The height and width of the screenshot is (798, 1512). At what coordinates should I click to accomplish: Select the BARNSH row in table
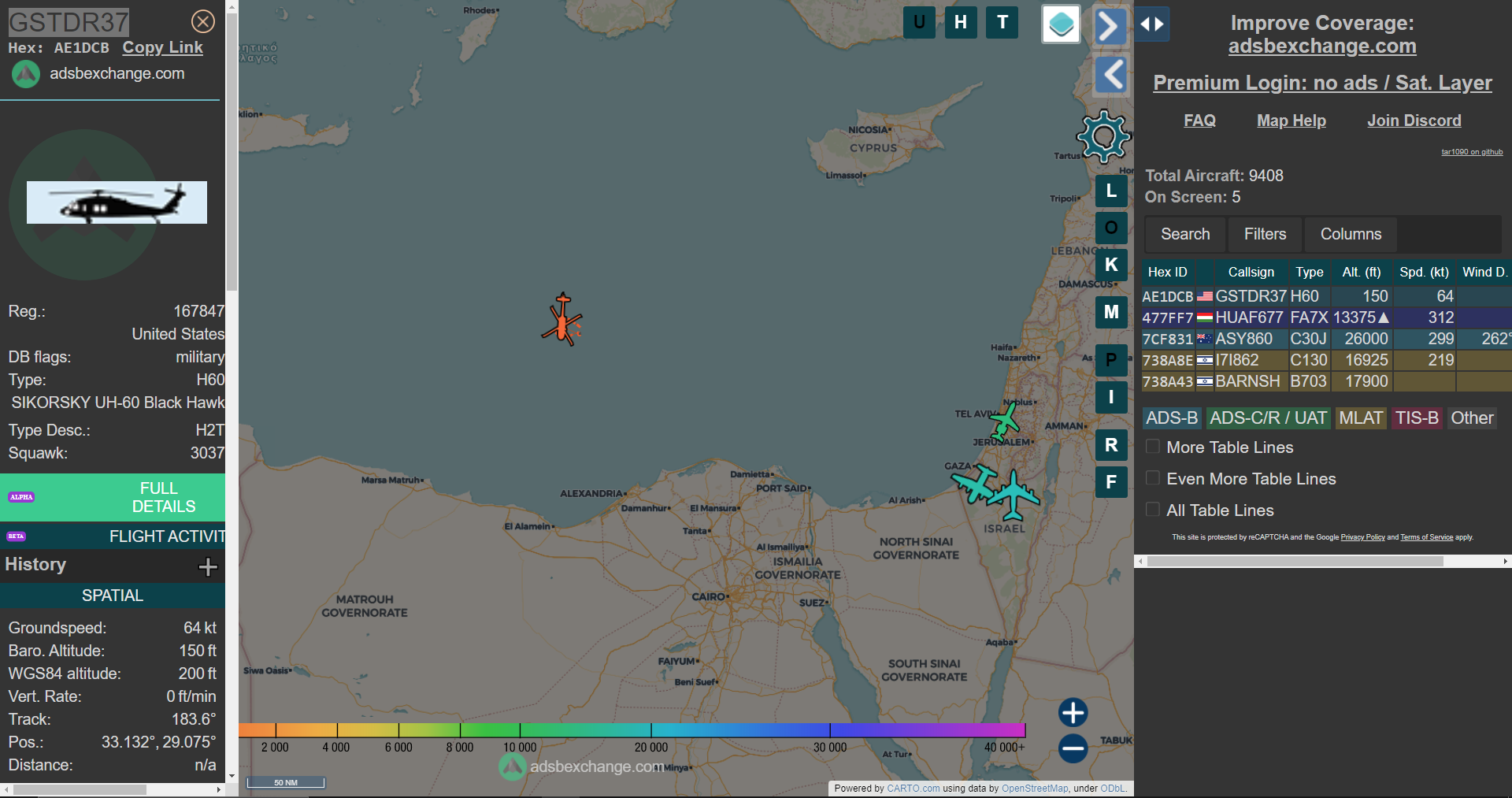[x=1326, y=381]
